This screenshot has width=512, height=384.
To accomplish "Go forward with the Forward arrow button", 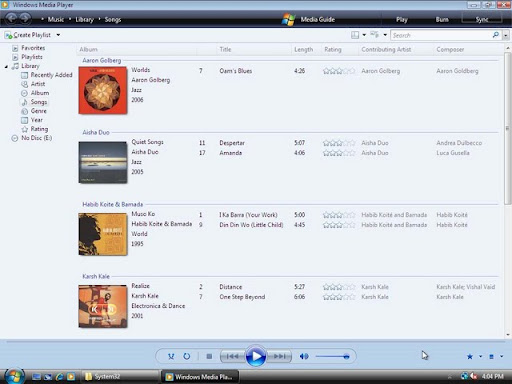I will (25, 18).
